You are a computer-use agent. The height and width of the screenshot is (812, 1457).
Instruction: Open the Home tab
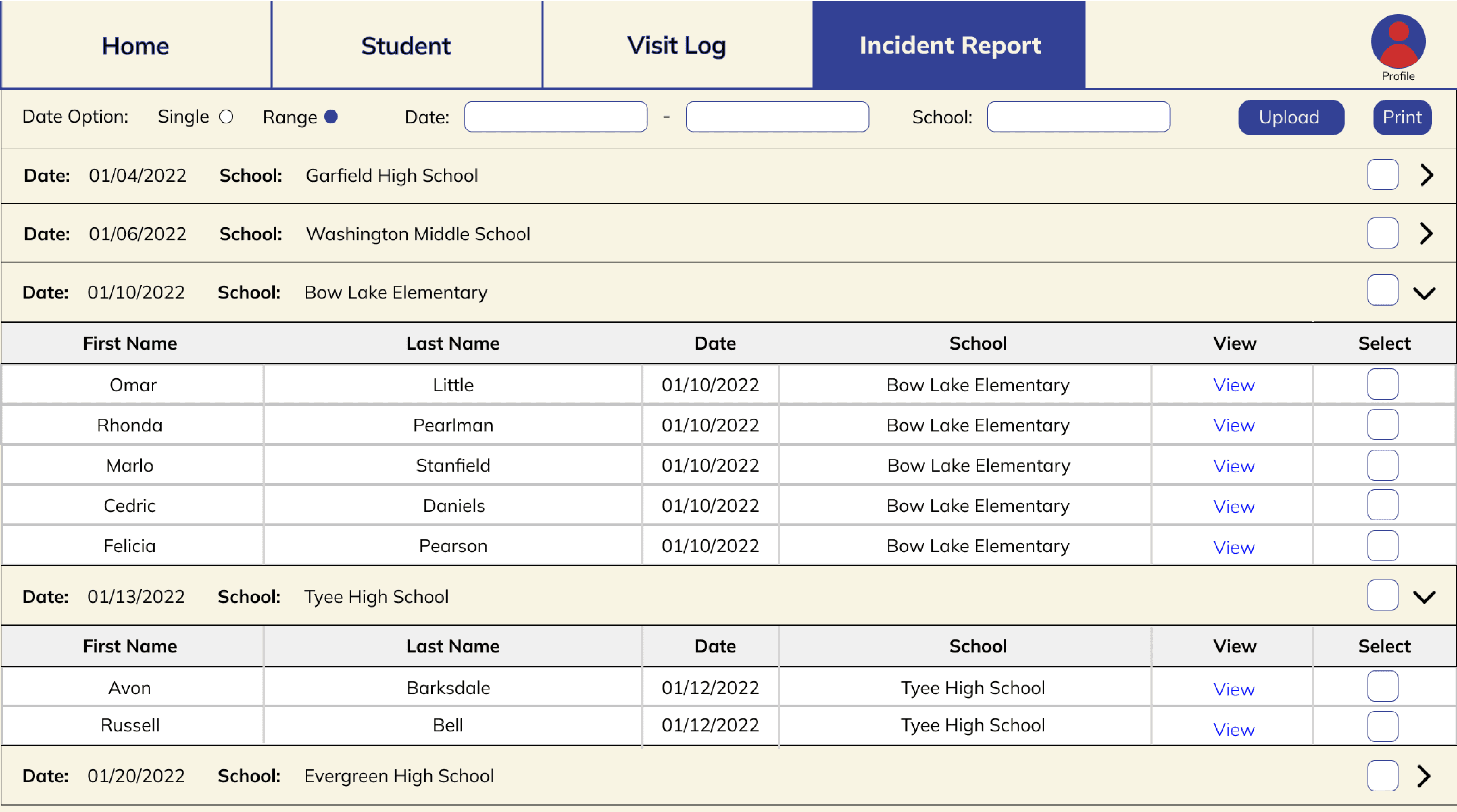coord(136,45)
